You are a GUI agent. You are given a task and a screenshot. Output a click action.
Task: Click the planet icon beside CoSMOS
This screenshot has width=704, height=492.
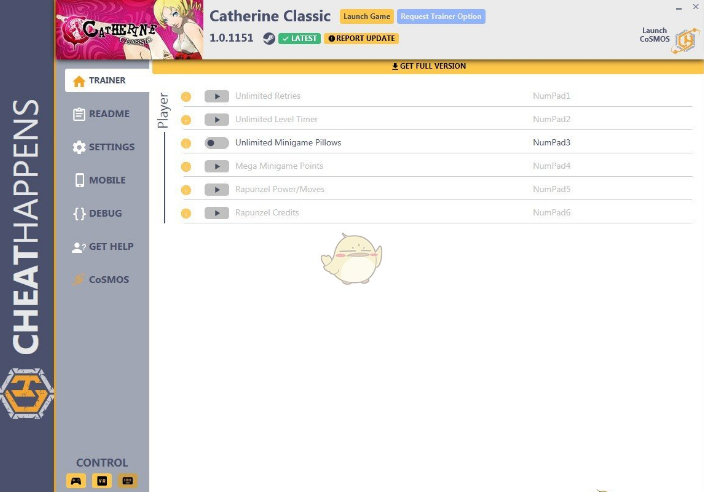coord(79,279)
